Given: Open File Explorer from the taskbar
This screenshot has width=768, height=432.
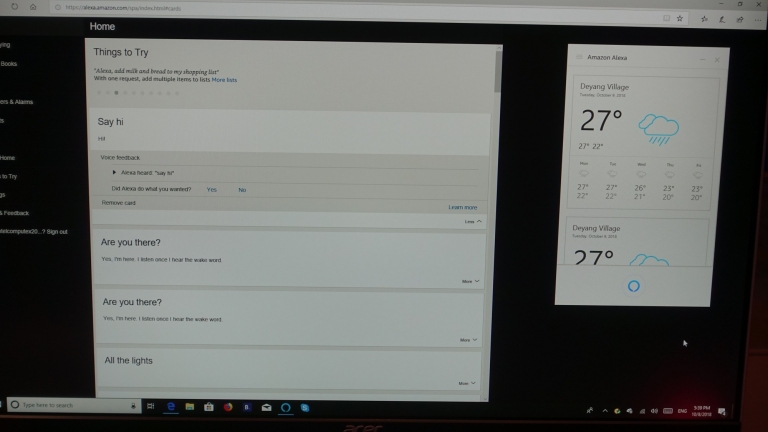Looking at the screenshot, I should [190, 407].
